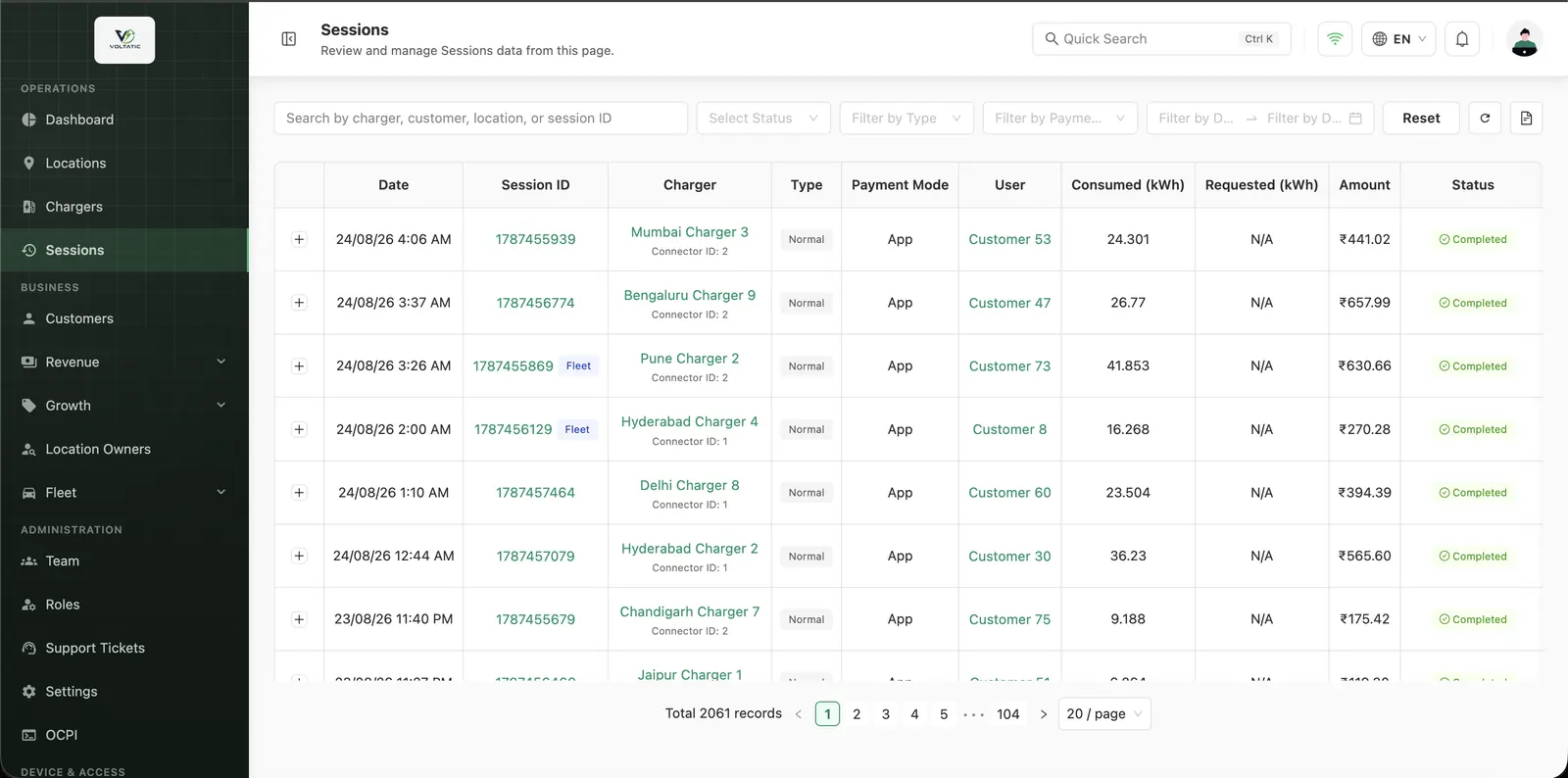Expand the Growth submenu chevron
Screen dimensions: 1568x778
[x=220, y=406]
